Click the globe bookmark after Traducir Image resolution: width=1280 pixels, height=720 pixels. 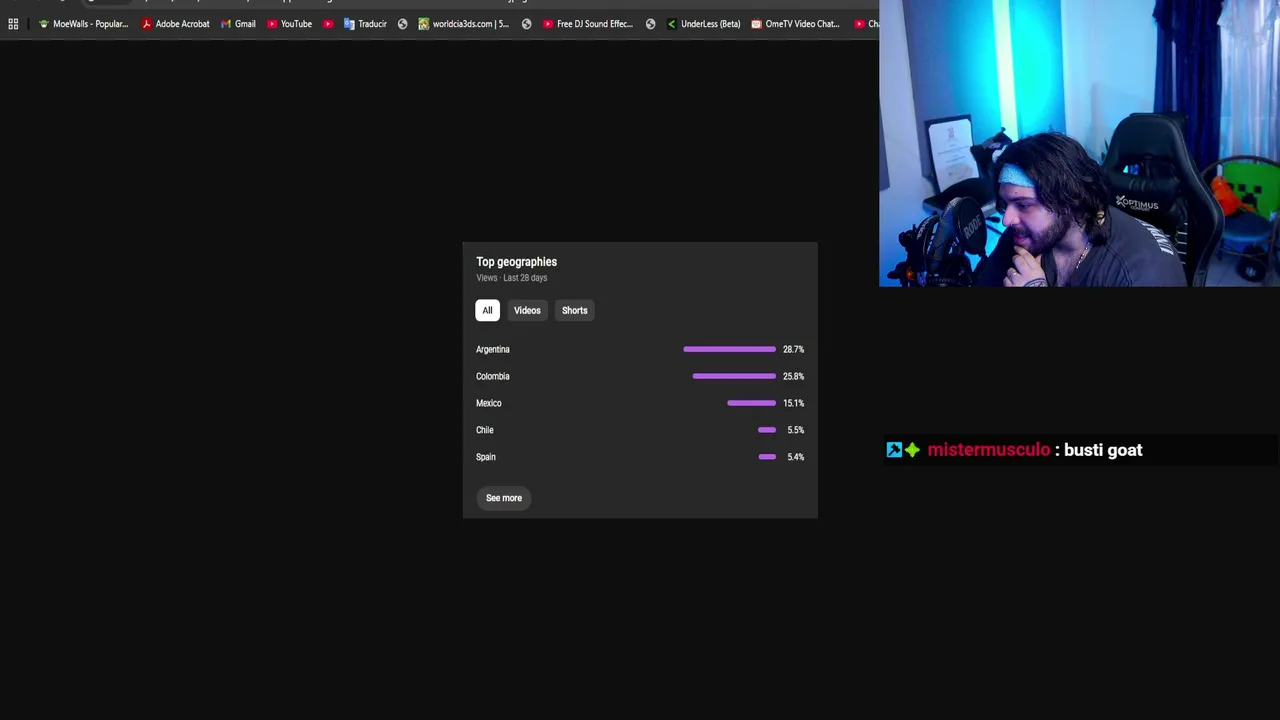point(402,24)
